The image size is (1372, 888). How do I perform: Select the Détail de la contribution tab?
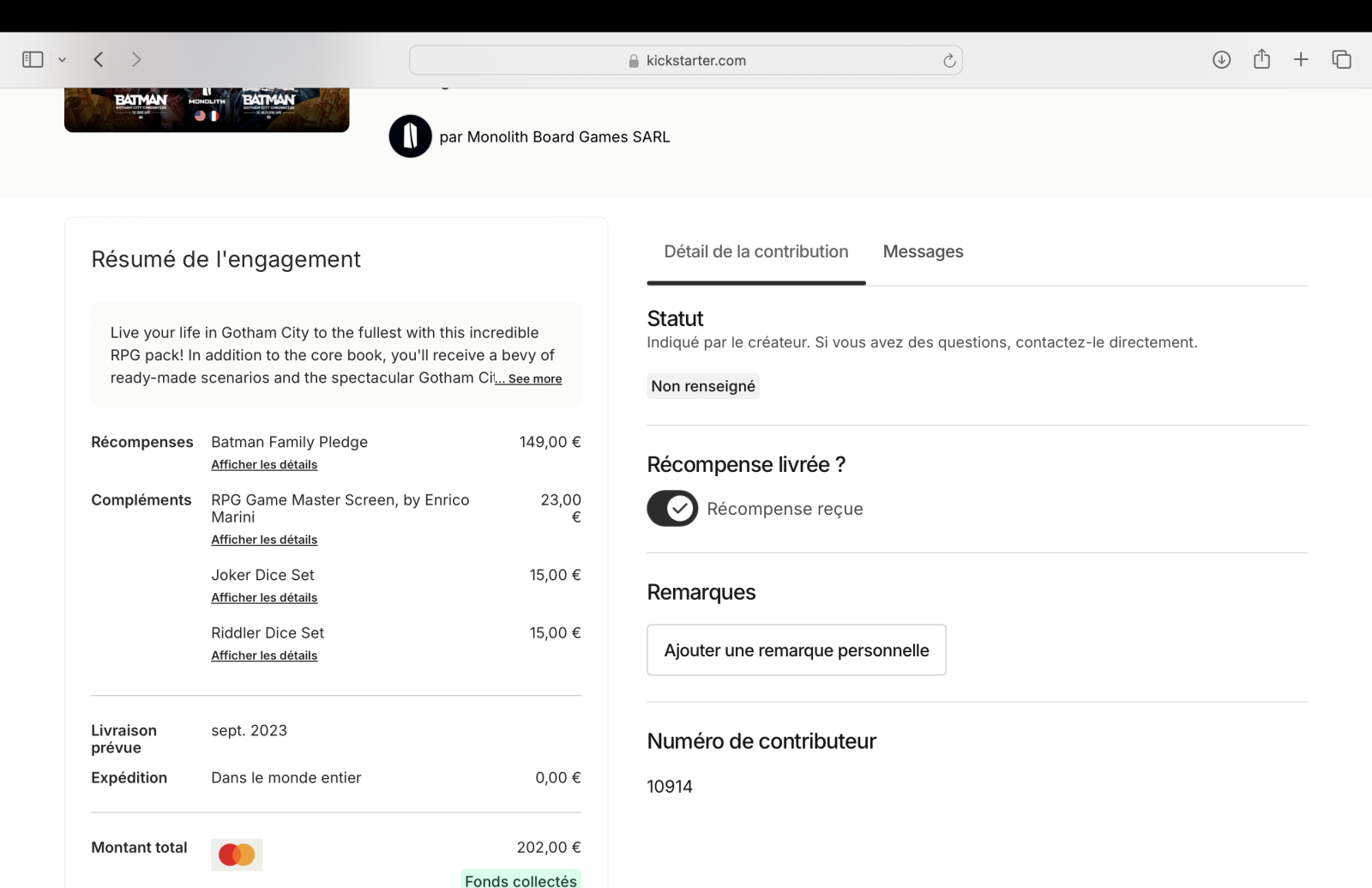tap(755, 251)
